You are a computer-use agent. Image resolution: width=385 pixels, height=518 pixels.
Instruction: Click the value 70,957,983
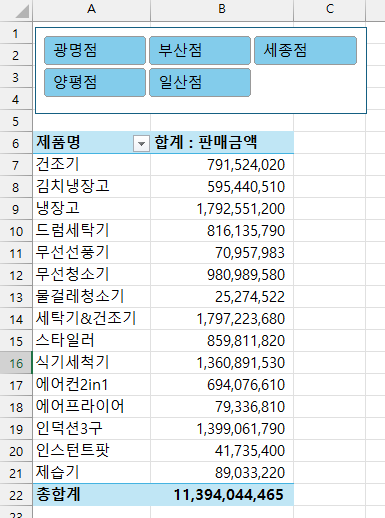(x=250, y=253)
